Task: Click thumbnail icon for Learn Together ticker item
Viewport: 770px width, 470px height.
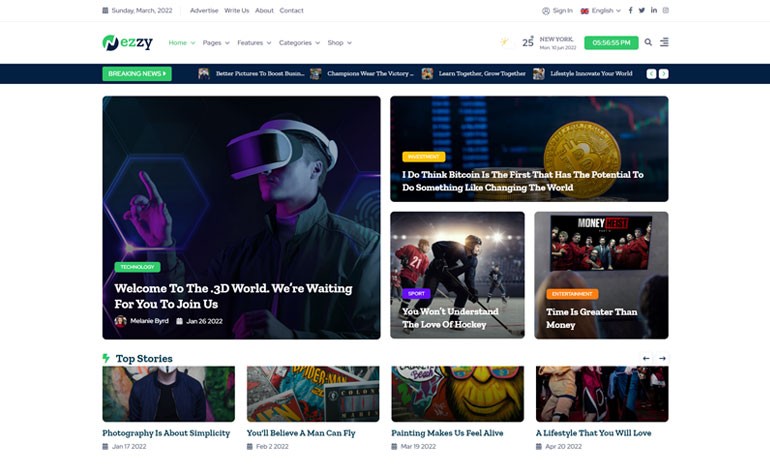Action: click(427, 74)
